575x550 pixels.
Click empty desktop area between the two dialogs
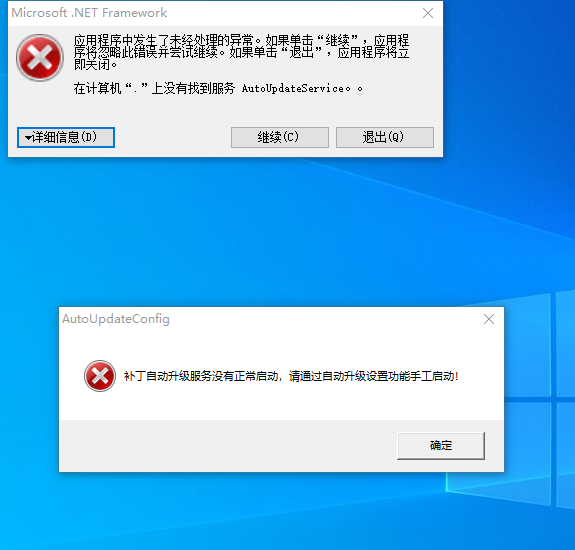pyautogui.click(x=257, y=231)
